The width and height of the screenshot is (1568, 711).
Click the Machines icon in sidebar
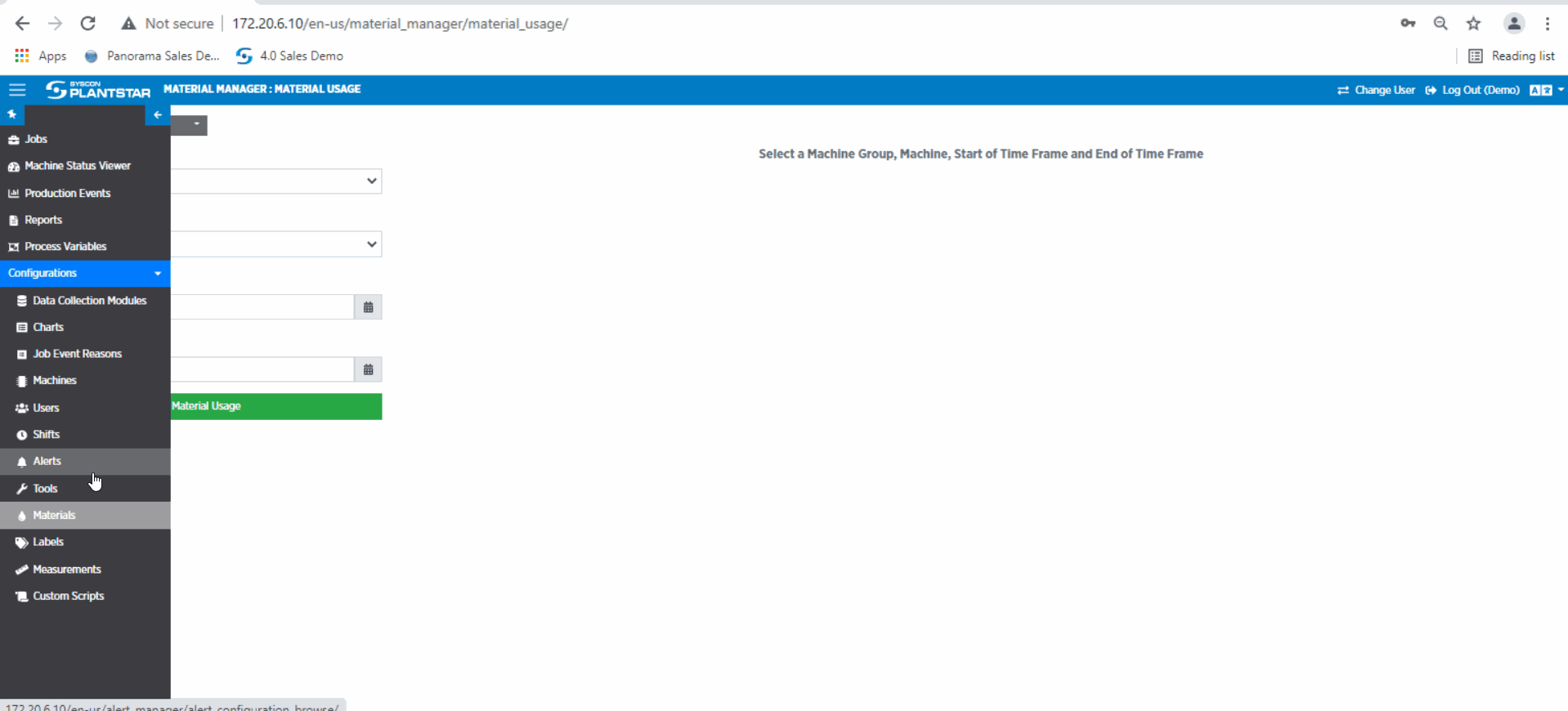pyautogui.click(x=22, y=381)
